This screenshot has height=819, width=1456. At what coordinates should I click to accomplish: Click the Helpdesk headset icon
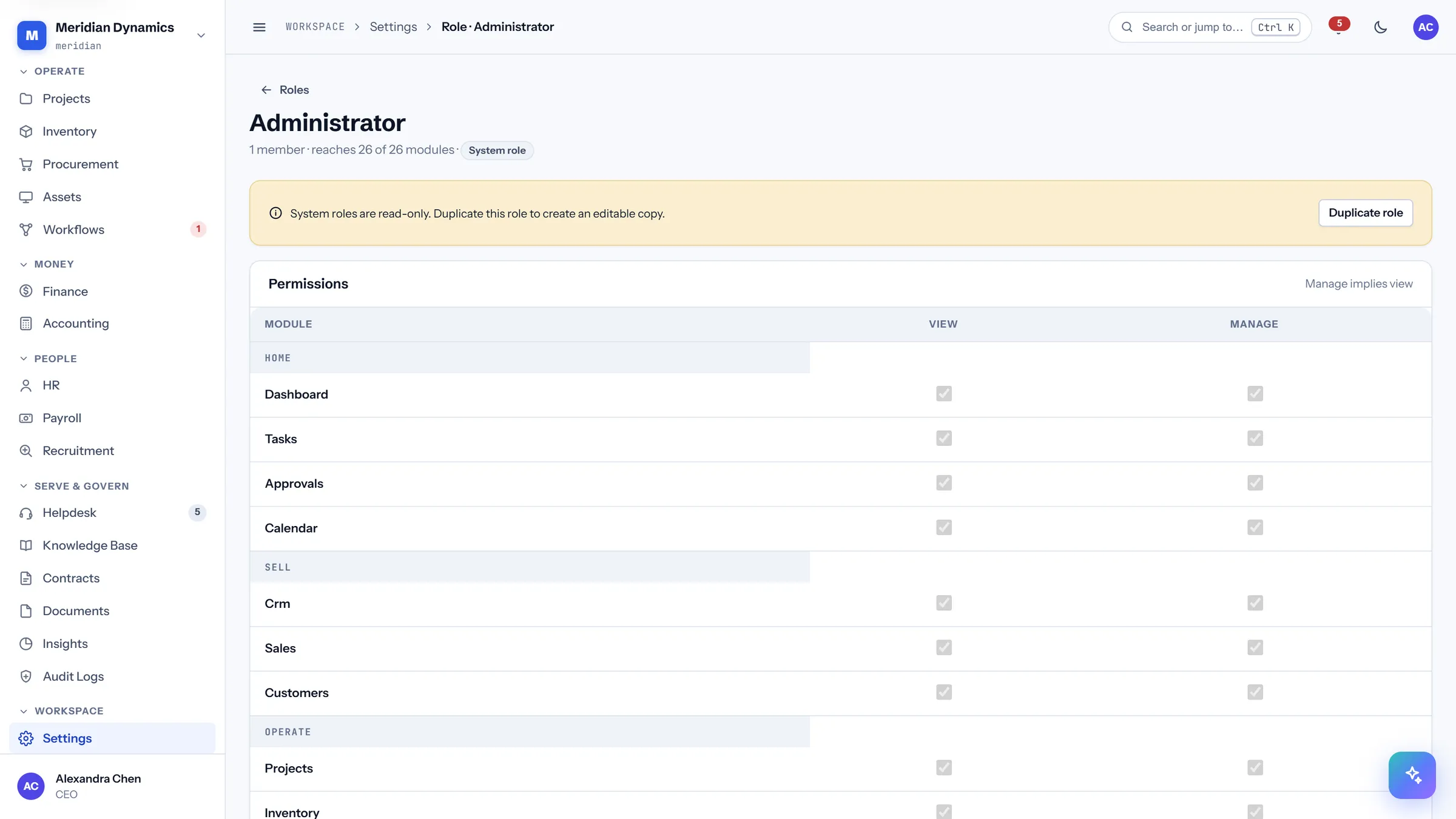coord(26,513)
